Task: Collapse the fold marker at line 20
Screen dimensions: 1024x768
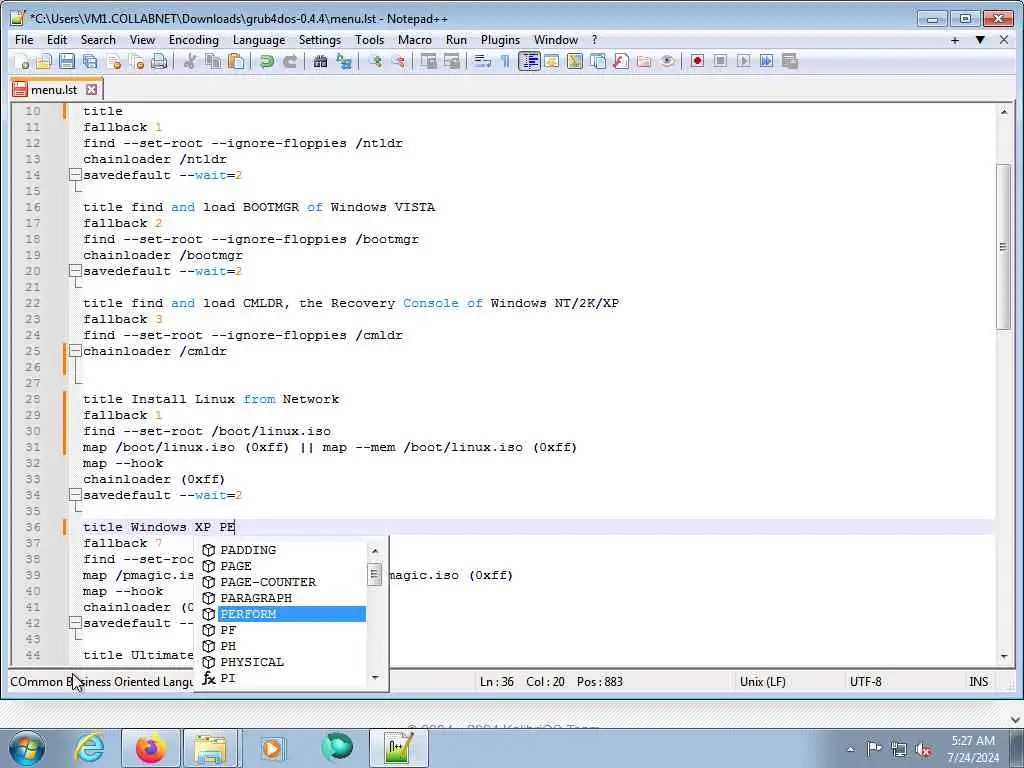Action: click(75, 271)
